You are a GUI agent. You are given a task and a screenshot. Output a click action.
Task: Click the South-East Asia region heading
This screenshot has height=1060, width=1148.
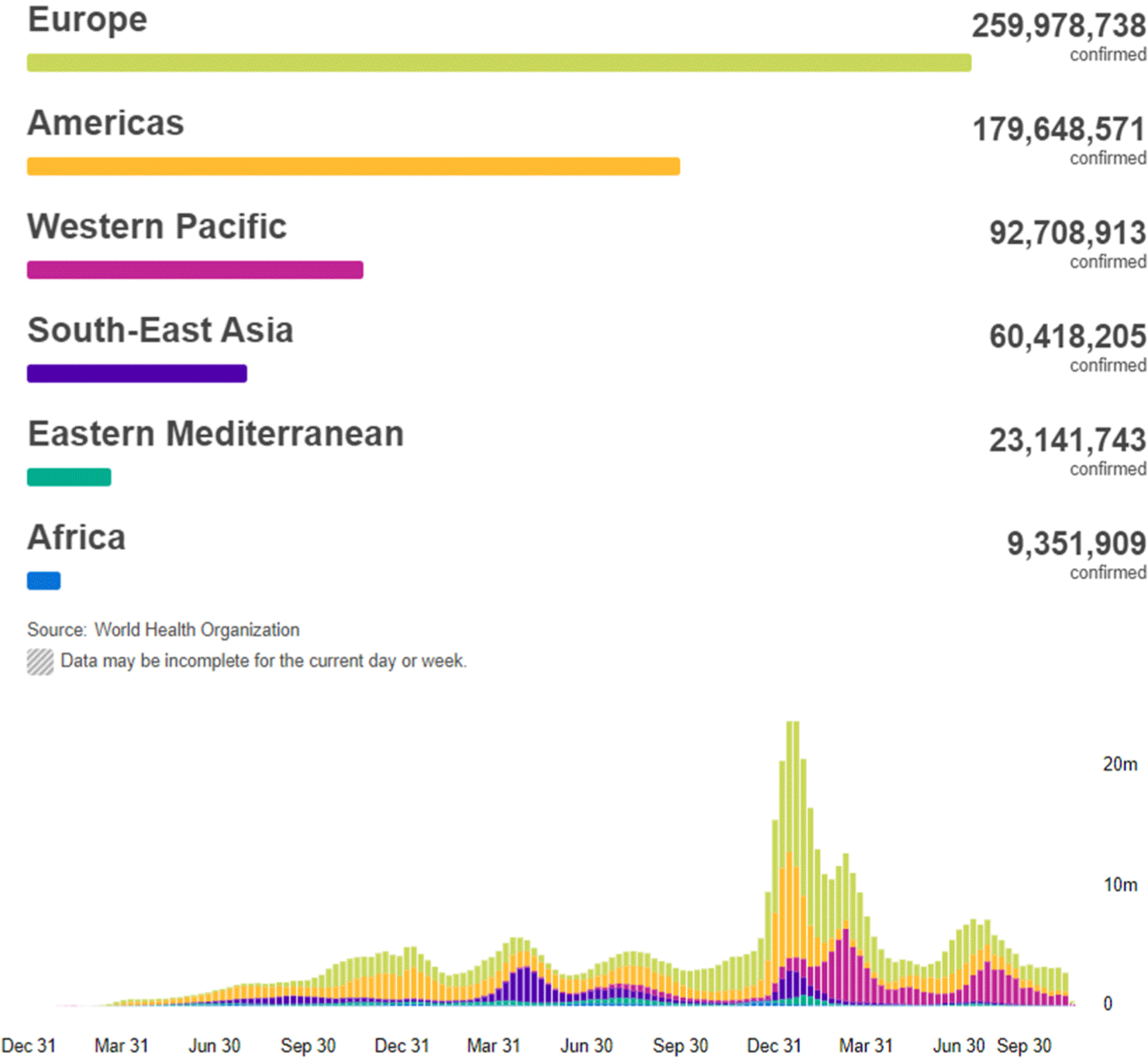pyautogui.click(x=160, y=330)
